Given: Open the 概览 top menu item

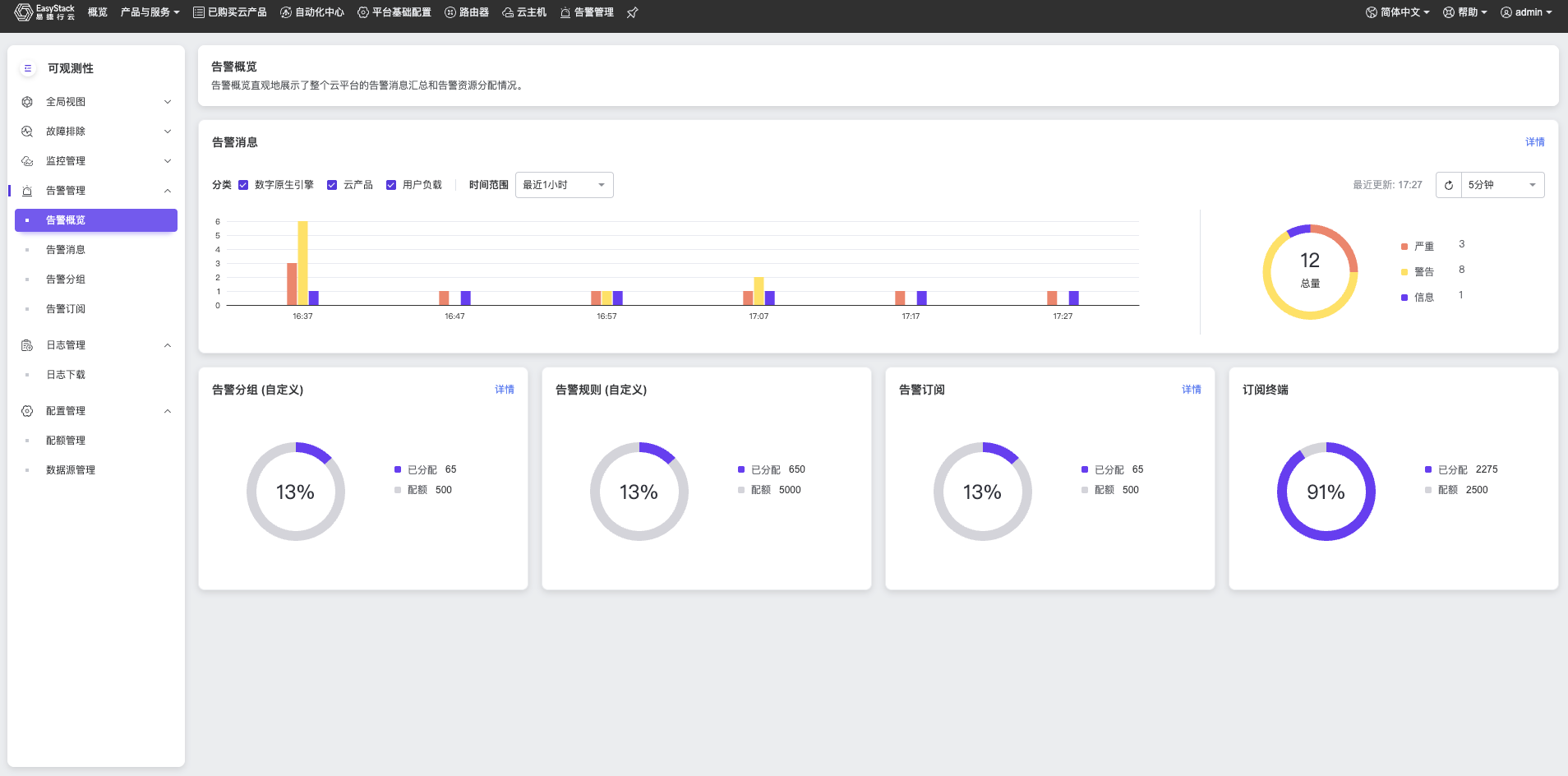Looking at the screenshot, I should (98, 12).
